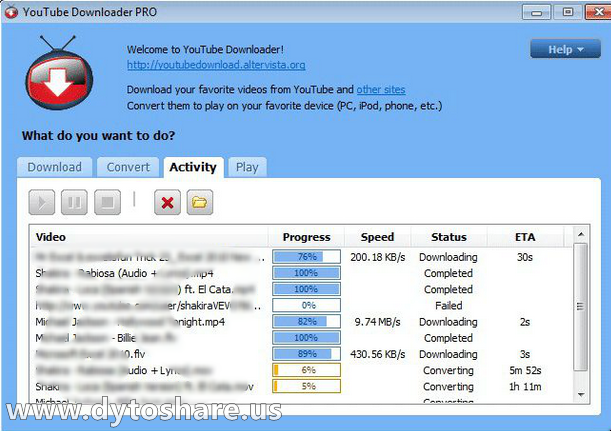611x431 pixels.
Task: Switch to the Play tab
Action: [247, 167]
